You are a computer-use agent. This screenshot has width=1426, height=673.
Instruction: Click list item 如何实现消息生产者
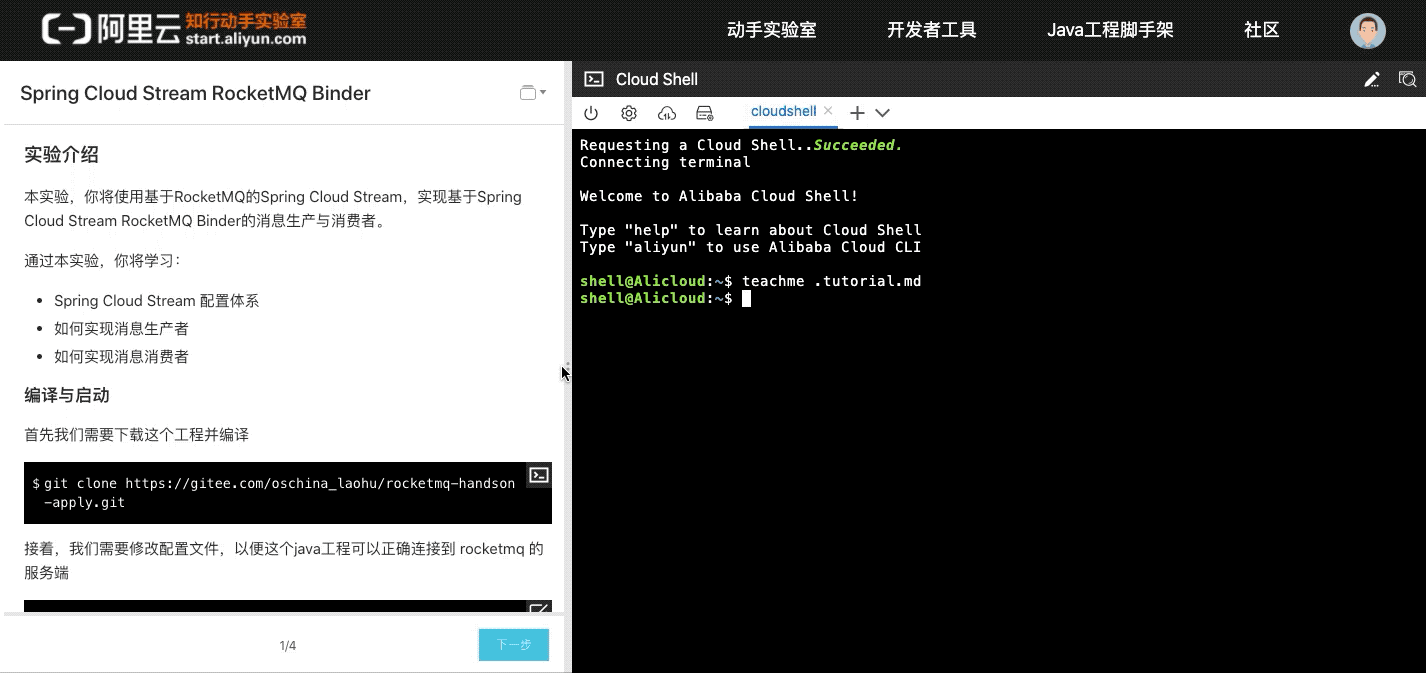pyautogui.click(x=121, y=329)
